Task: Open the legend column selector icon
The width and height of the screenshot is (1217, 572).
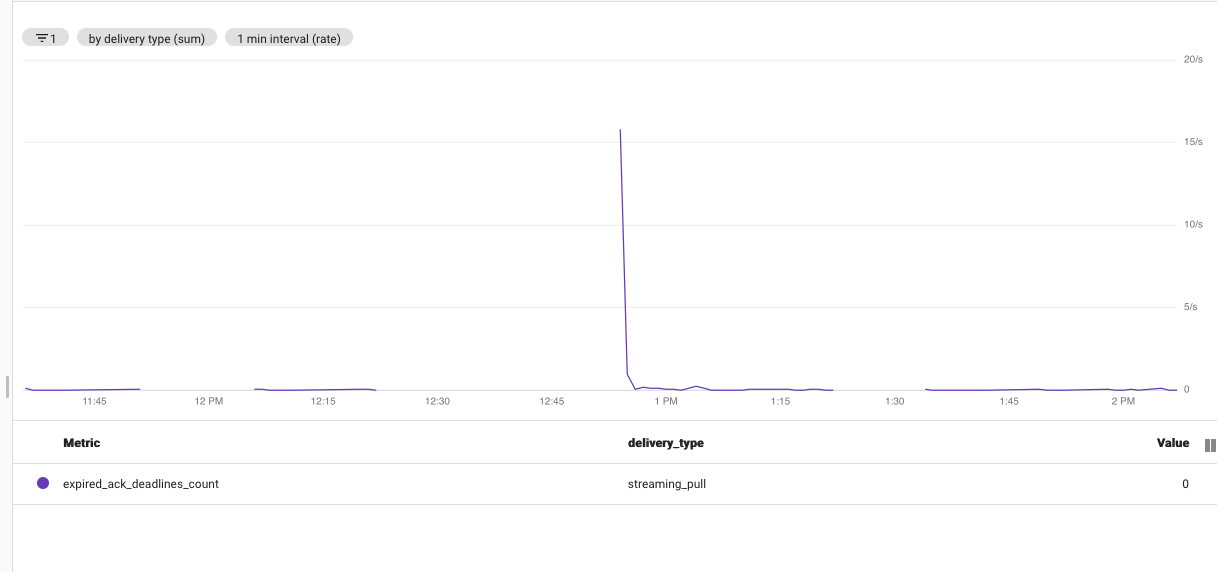Action: (x=1210, y=445)
